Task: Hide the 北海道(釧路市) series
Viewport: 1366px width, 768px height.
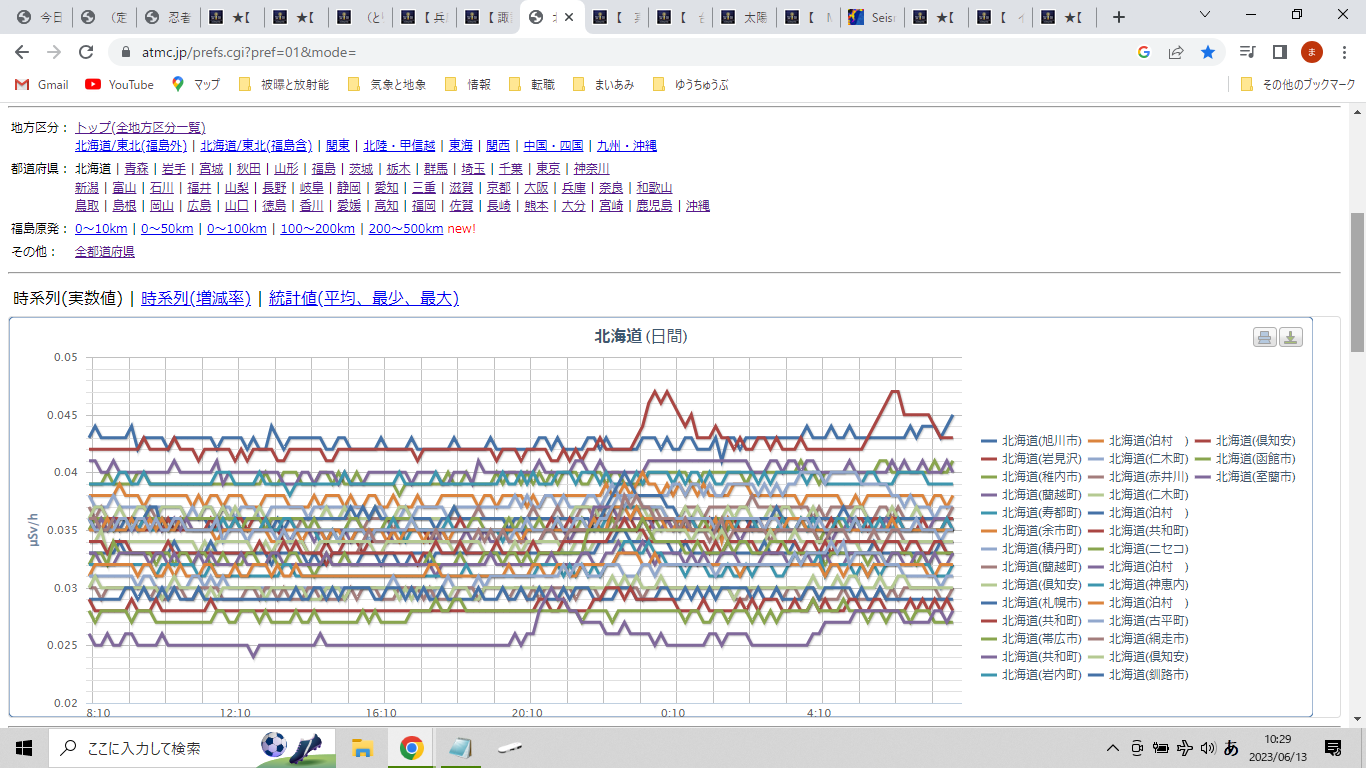Action: point(1138,675)
